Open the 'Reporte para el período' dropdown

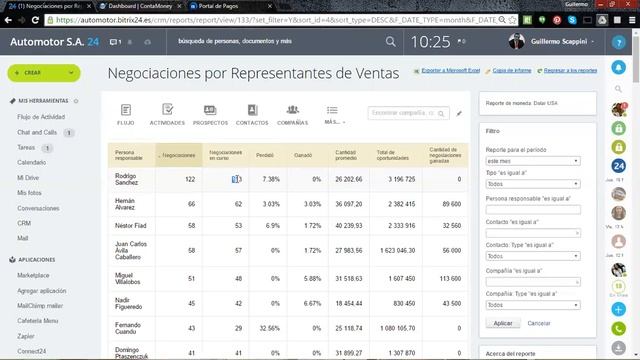[x=533, y=161]
